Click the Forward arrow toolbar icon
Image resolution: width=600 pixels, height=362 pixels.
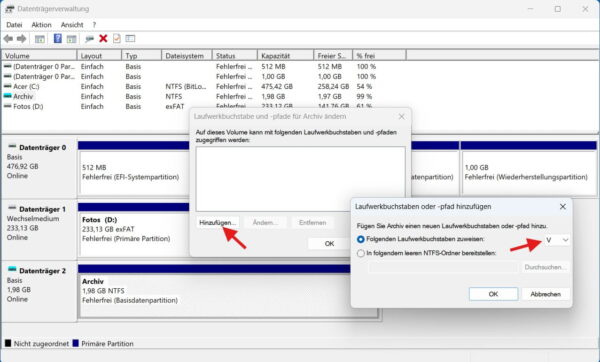tap(21, 39)
